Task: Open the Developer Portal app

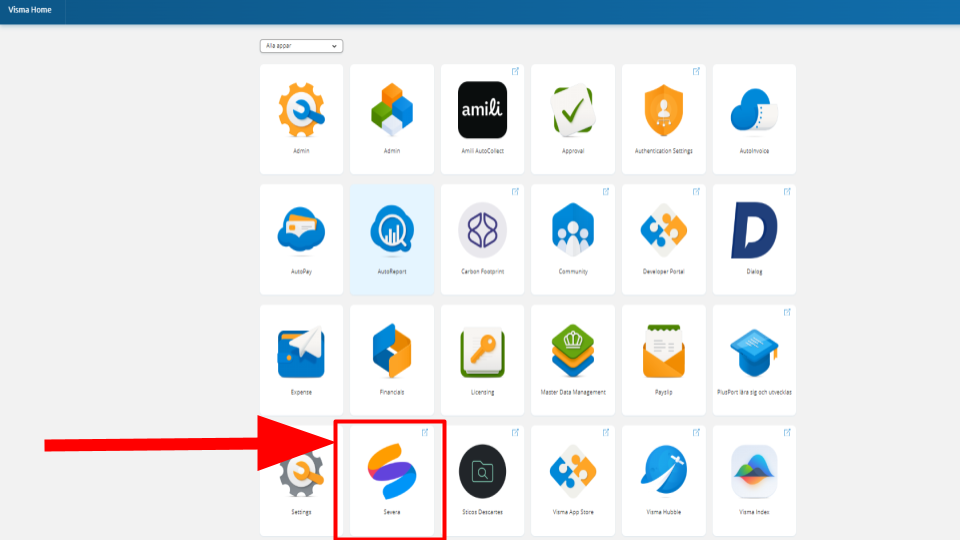Action: pos(664,239)
